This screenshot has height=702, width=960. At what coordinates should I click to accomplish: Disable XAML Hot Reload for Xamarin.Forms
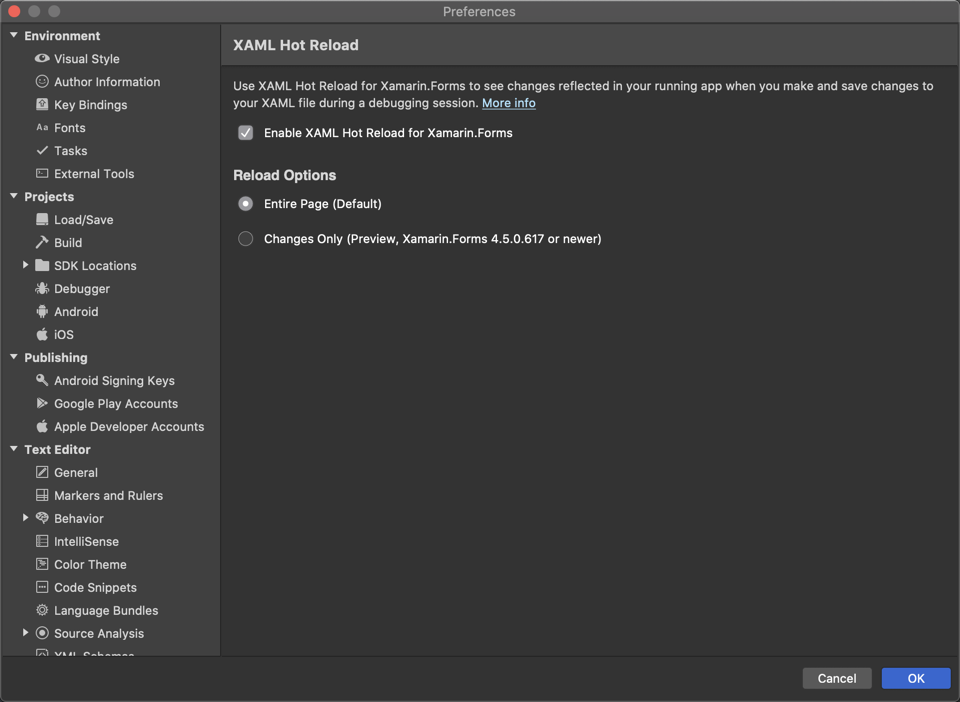point(245,132)
